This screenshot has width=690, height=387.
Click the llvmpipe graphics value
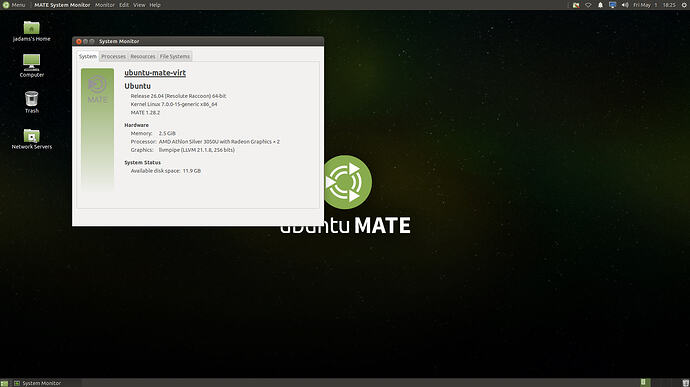197,150
